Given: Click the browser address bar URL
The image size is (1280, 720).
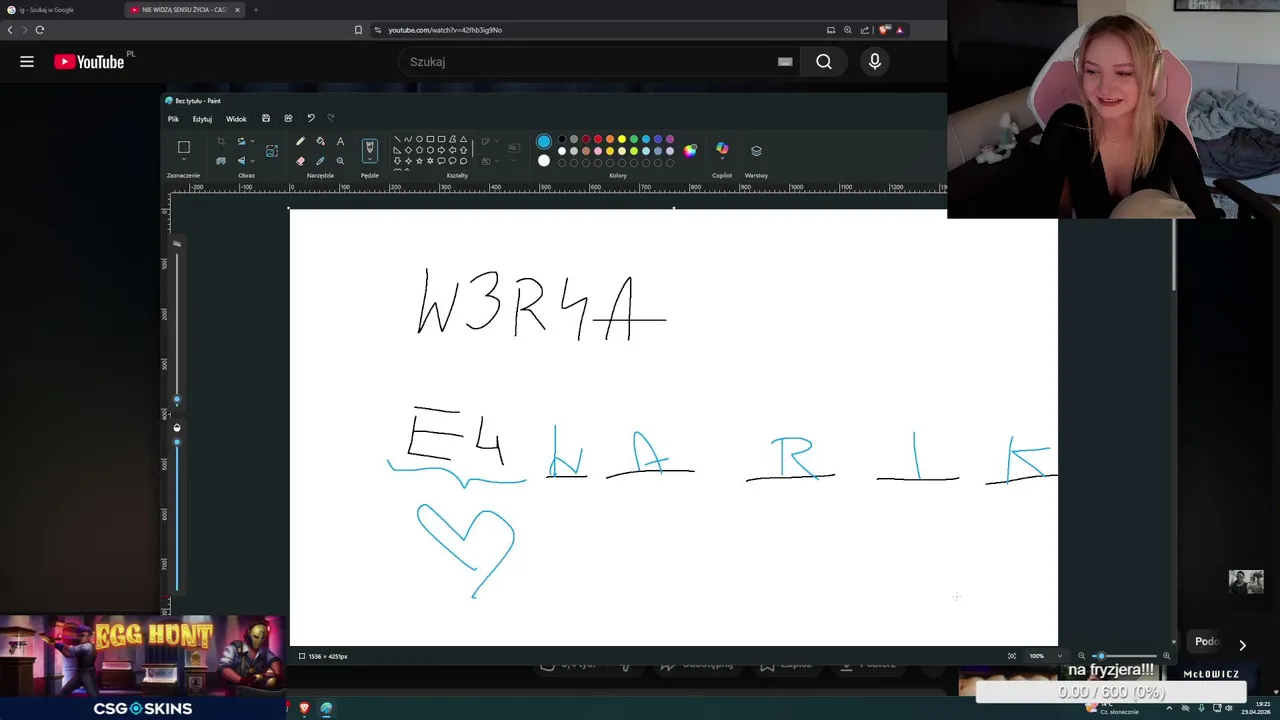Looking at the screenshot, I should (445, 30).
